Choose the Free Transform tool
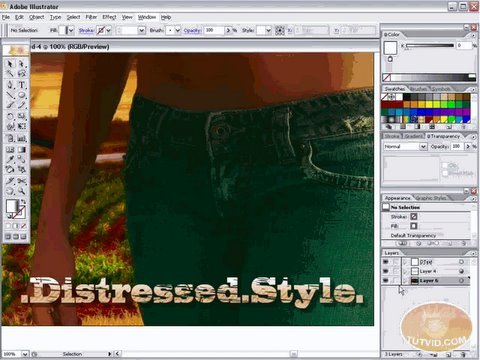 [x=22, y=127]
